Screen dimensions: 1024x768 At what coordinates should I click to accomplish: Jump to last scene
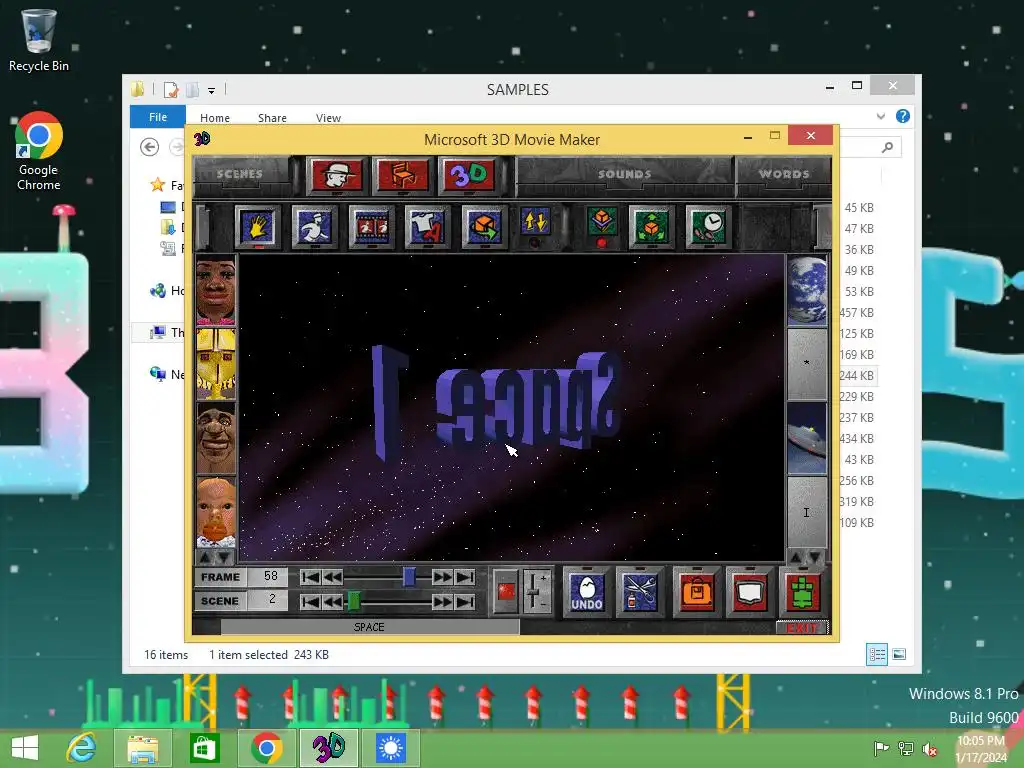[x=465, y=601]
